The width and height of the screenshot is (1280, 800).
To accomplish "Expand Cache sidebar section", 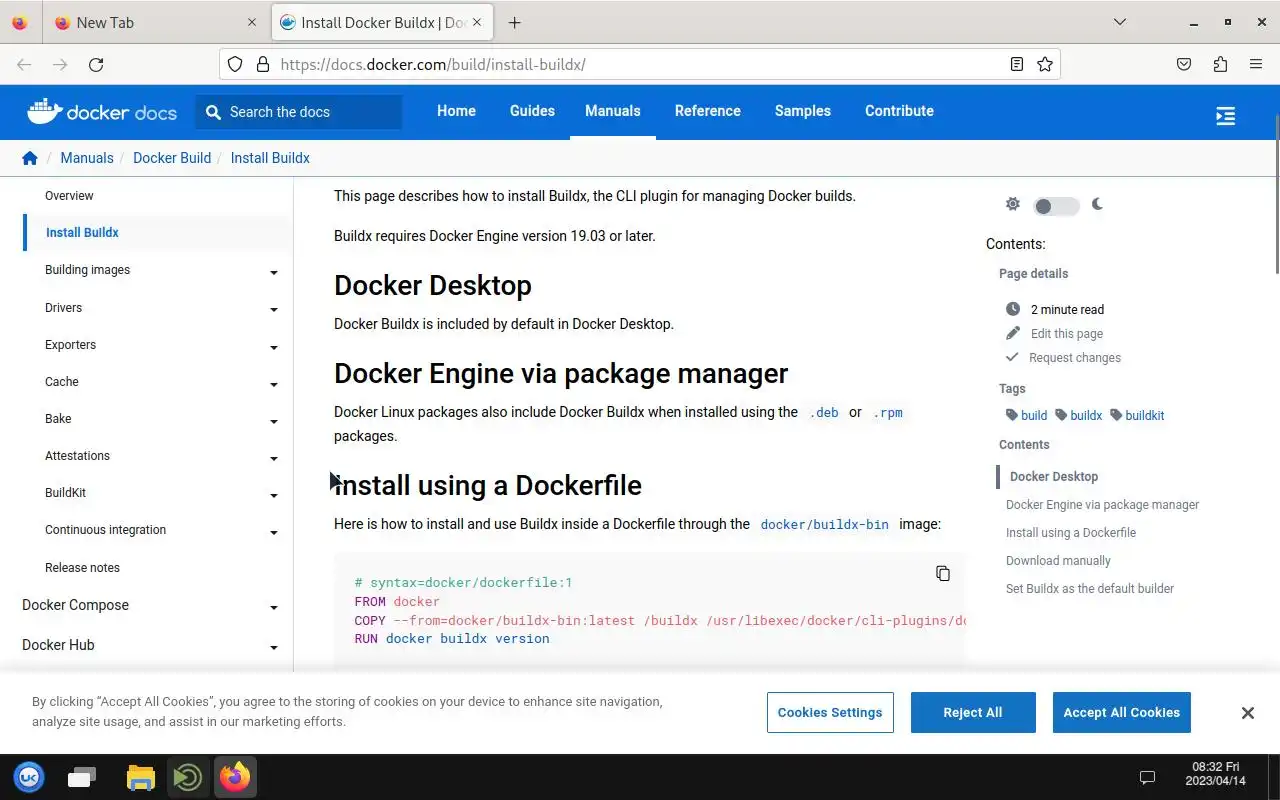I will [273, 384].
